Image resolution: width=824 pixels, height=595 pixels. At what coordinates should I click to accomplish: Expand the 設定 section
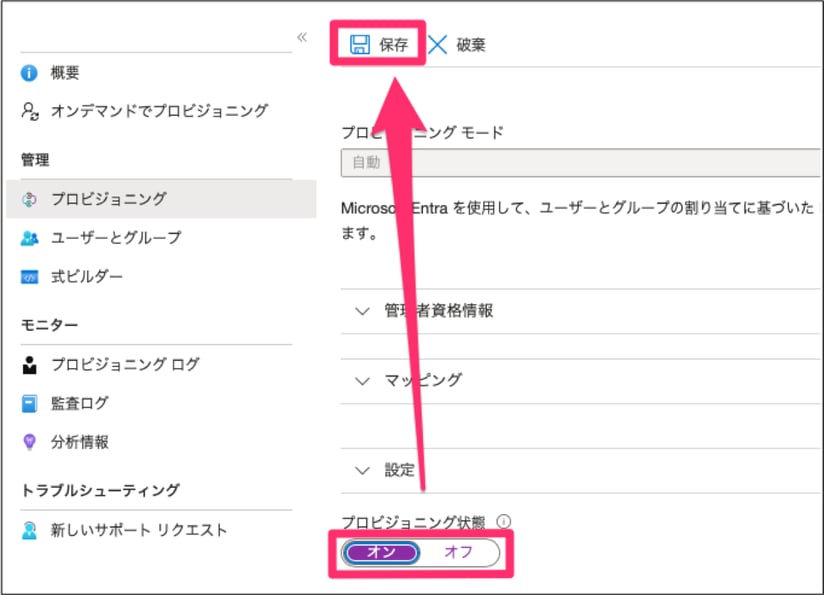tap(364, 470)
